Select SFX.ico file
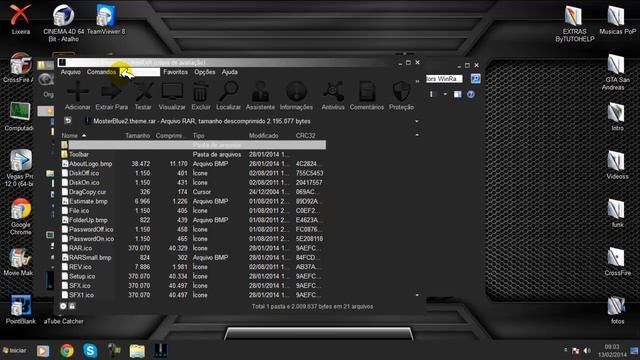The height and width of the screenshot is (360, 640). [x=193, y=286]
